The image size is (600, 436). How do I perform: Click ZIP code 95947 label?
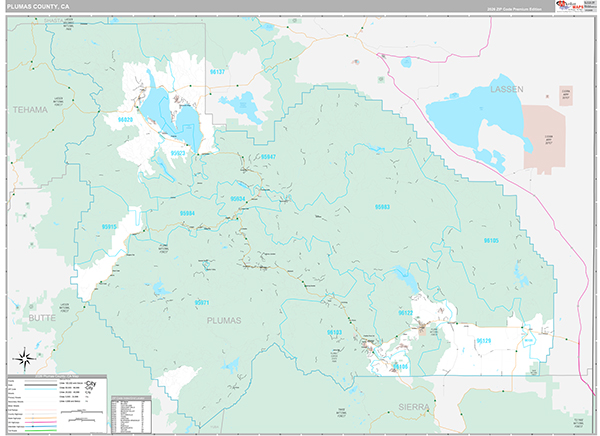(268, 157)
